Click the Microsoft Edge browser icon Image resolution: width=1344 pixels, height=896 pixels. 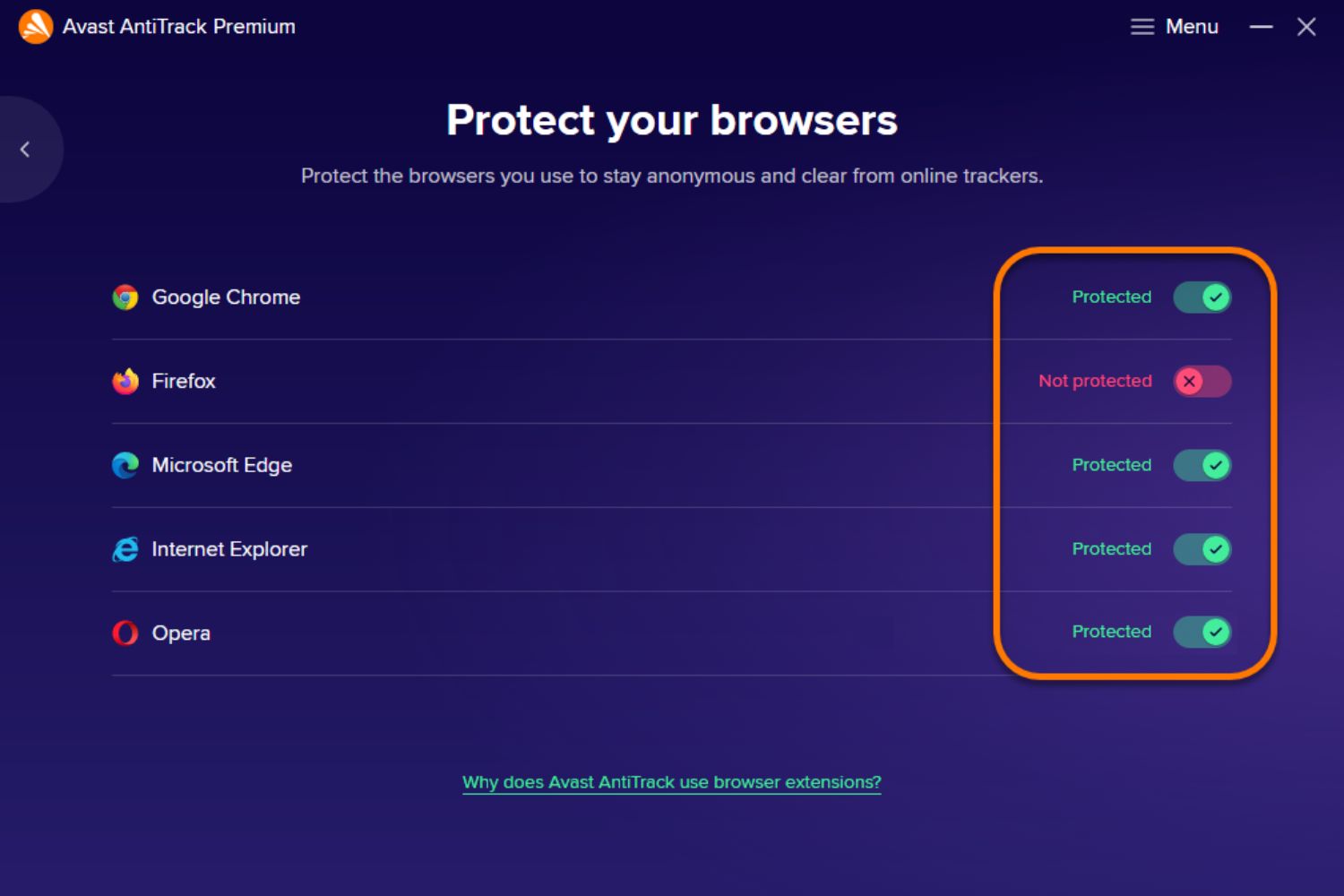(x=125, y=465)
